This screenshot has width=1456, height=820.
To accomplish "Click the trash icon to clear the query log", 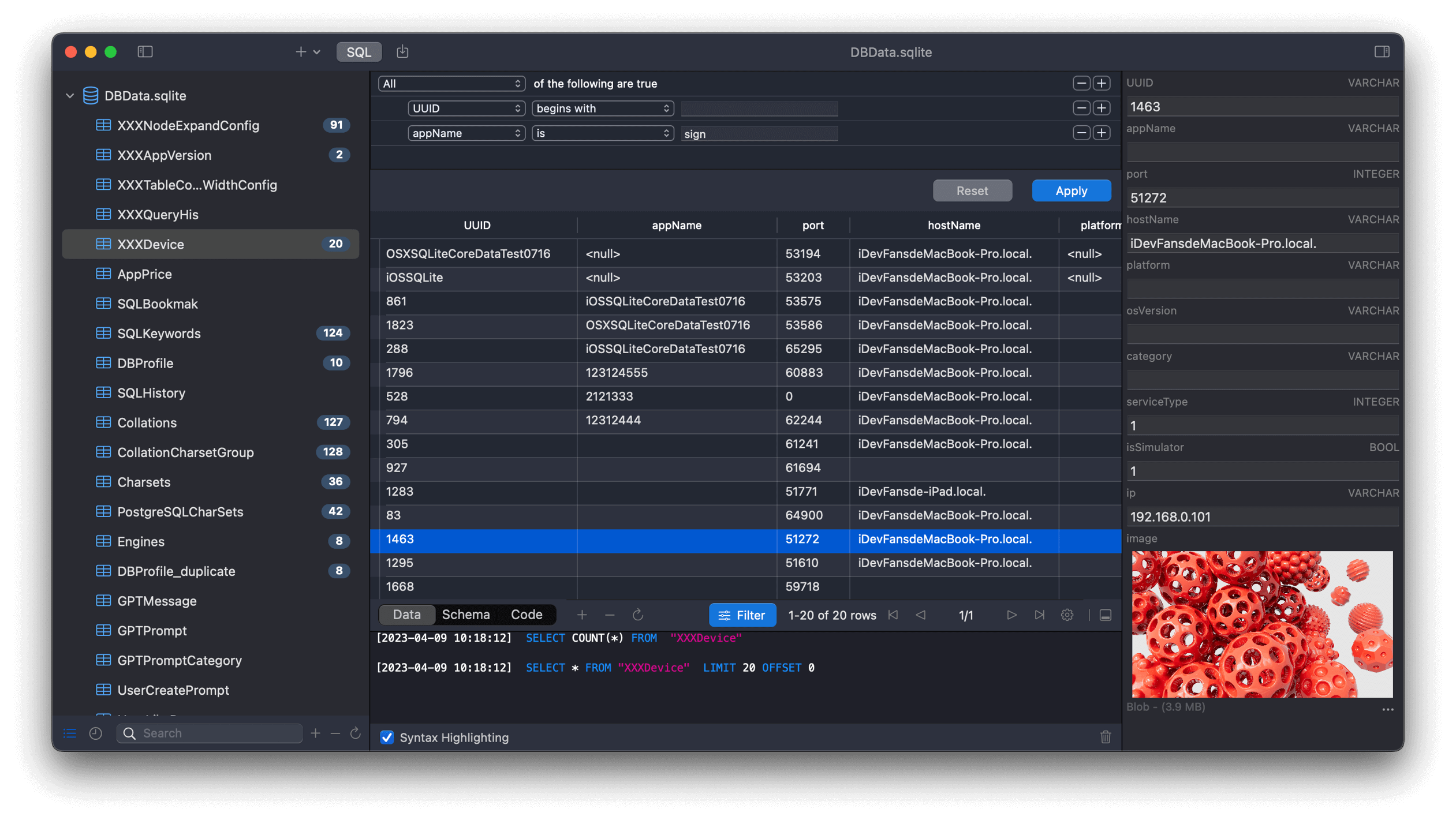I will [1104, 737].
